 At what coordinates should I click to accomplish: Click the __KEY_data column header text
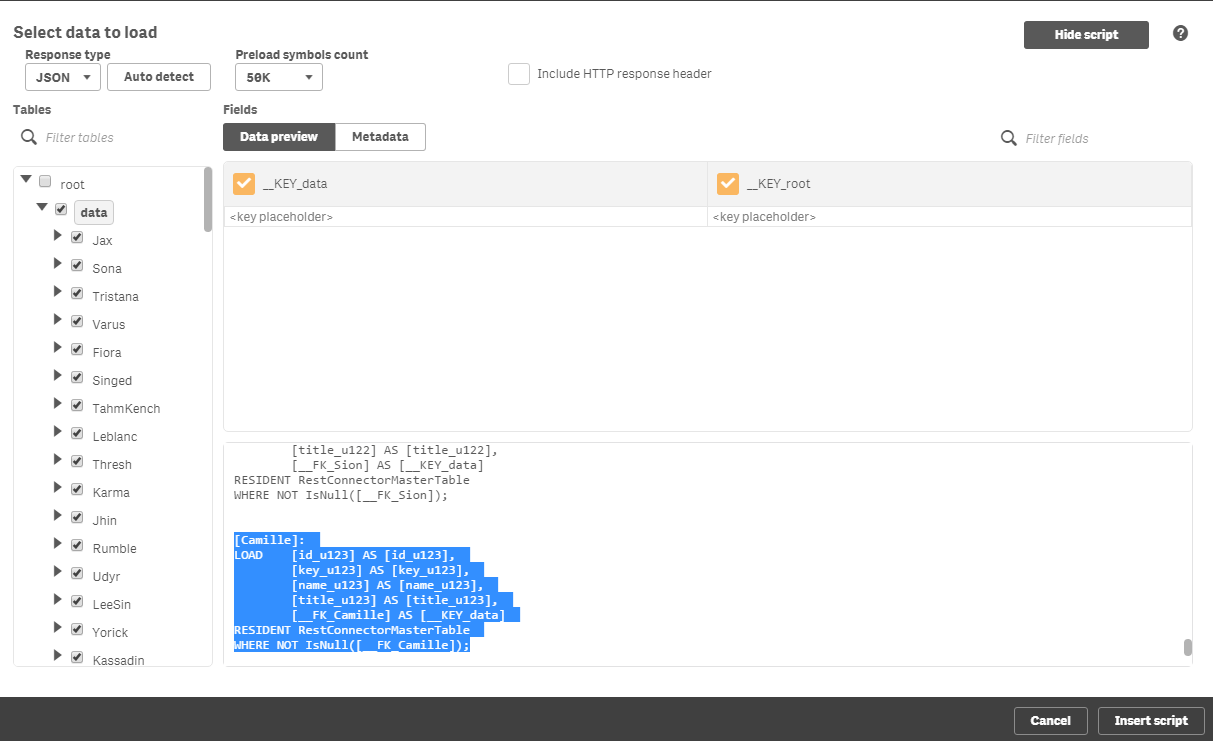point(295,184)
